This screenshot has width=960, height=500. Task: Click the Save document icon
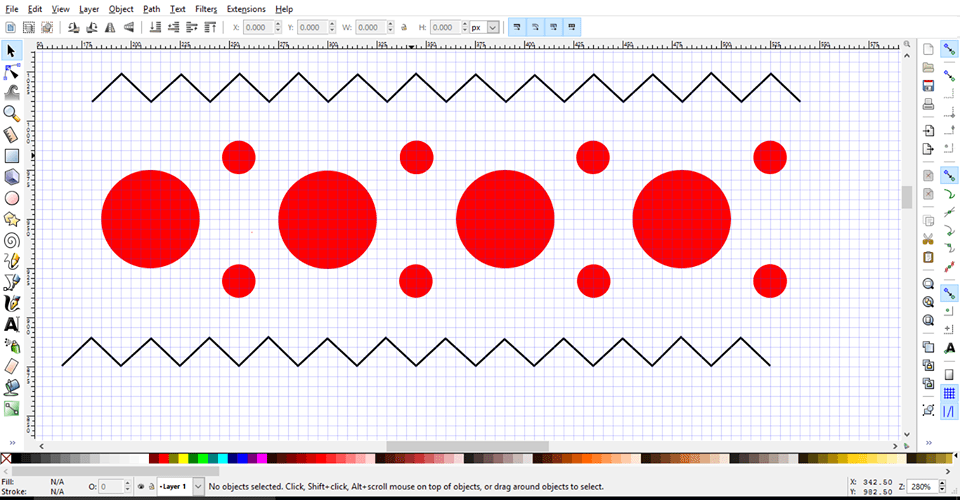pyautogui.click(x=928, y=86)
